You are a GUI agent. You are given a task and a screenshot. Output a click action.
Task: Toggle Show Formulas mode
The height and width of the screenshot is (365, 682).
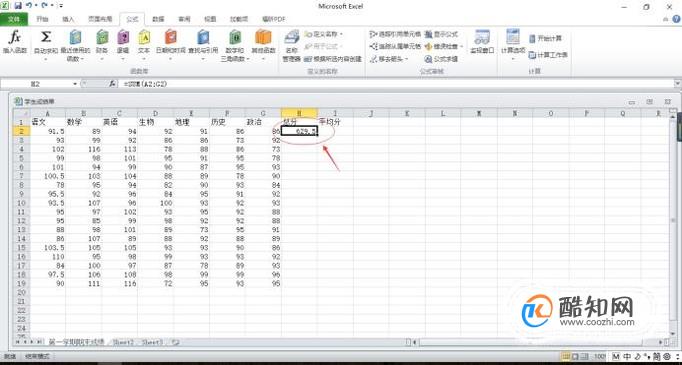441,34
